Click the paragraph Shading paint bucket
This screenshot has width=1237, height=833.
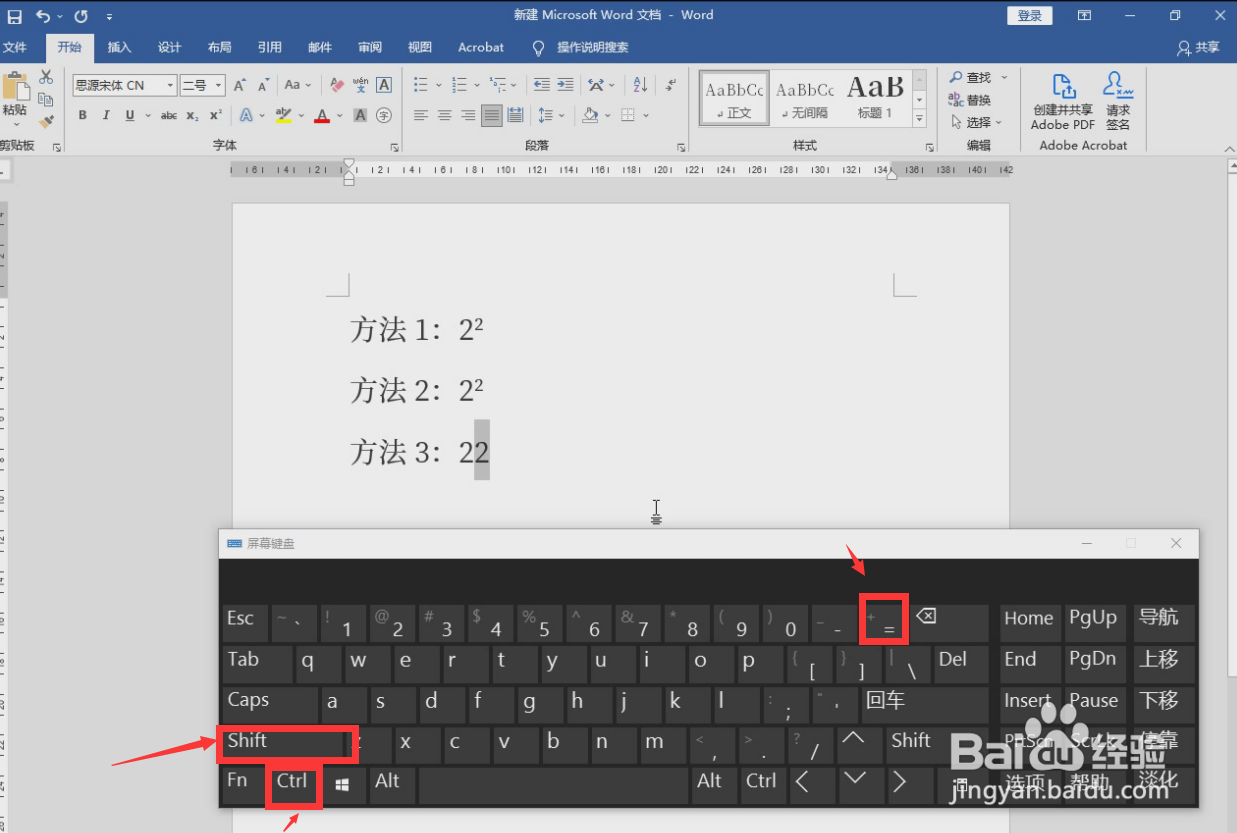pos(591,116)
